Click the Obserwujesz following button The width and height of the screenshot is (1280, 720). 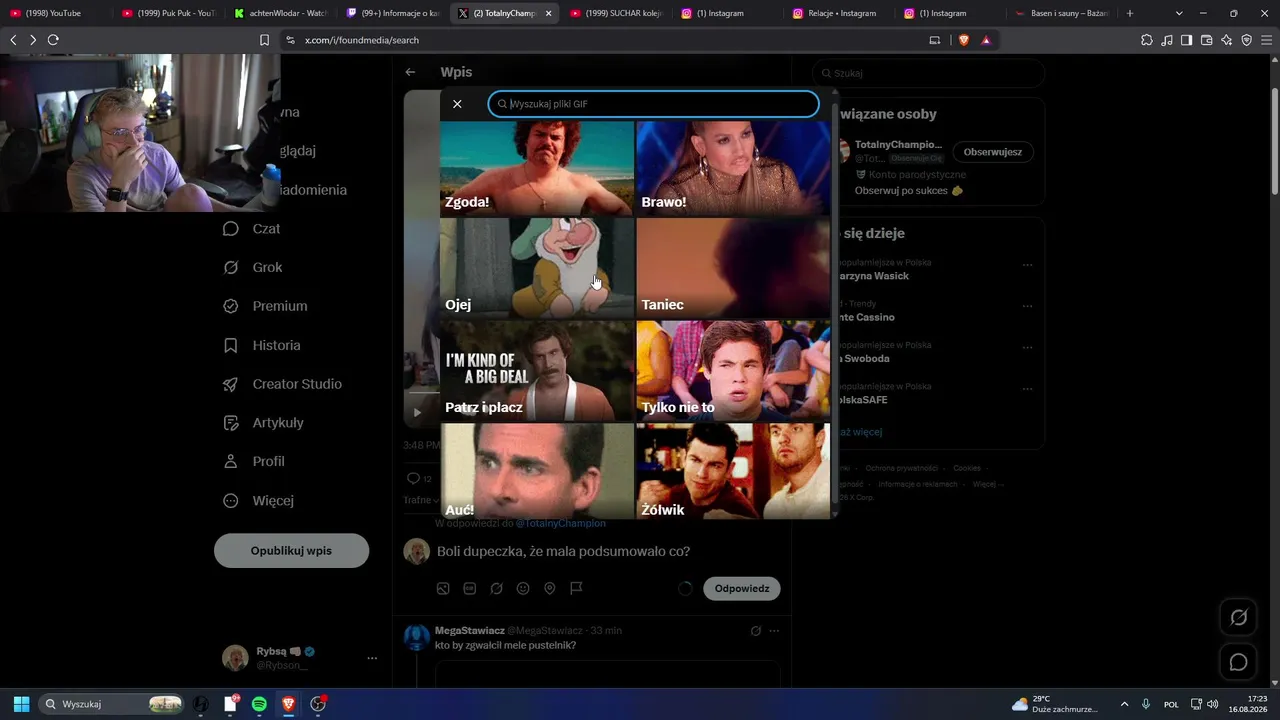[x=993, y=152]
